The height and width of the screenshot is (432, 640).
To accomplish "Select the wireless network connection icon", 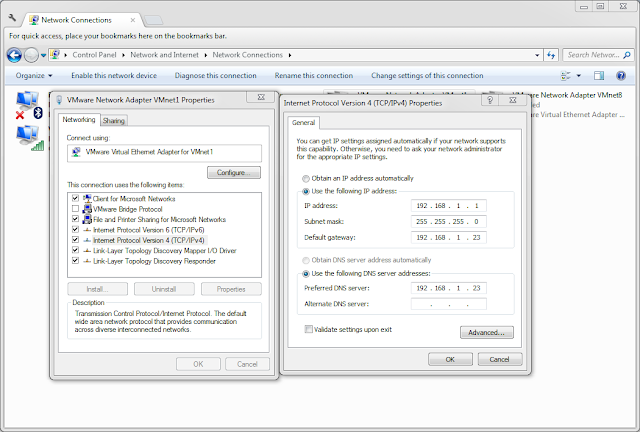I will click(x=30, y=138).
